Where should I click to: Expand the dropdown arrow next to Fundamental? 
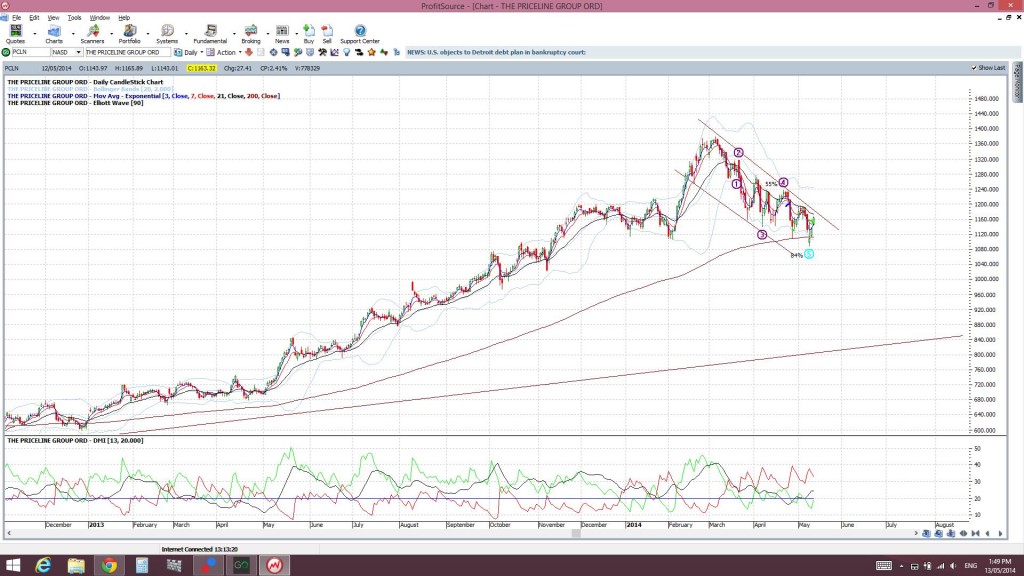(234, 33)
